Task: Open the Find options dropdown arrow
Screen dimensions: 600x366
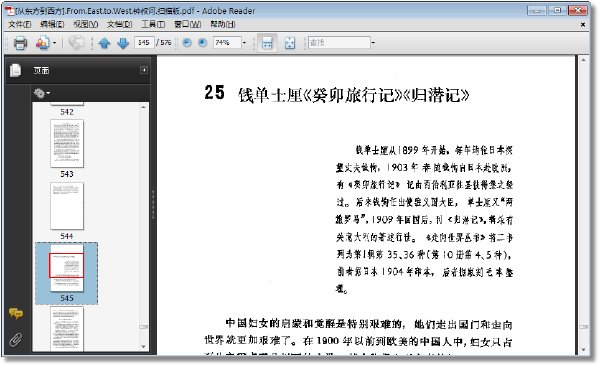Action: 373,42
